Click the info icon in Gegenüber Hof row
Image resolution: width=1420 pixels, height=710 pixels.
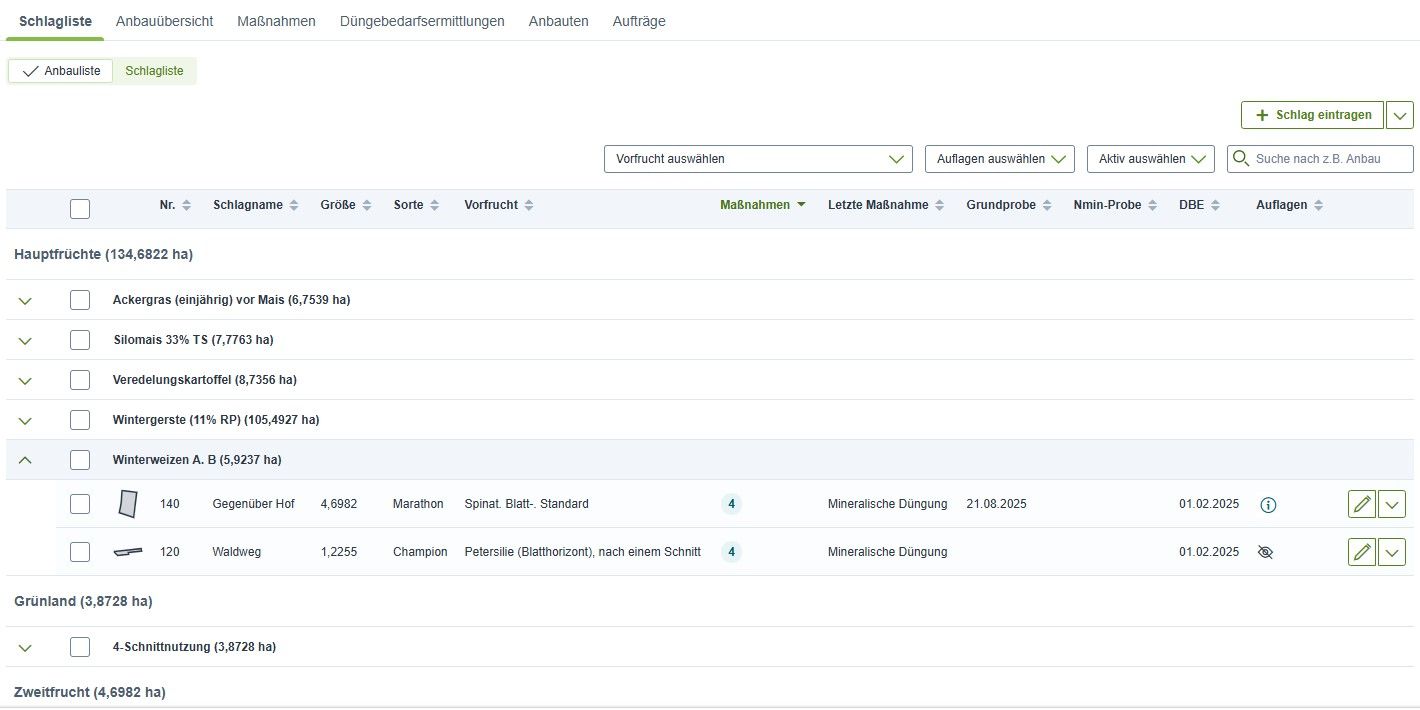coord(1268,505)
